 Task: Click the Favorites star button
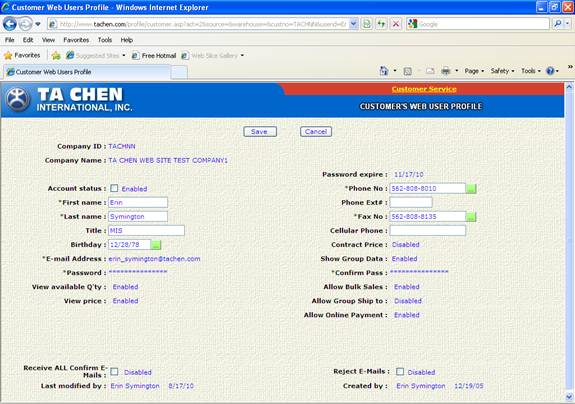click(x=22, y=55)
